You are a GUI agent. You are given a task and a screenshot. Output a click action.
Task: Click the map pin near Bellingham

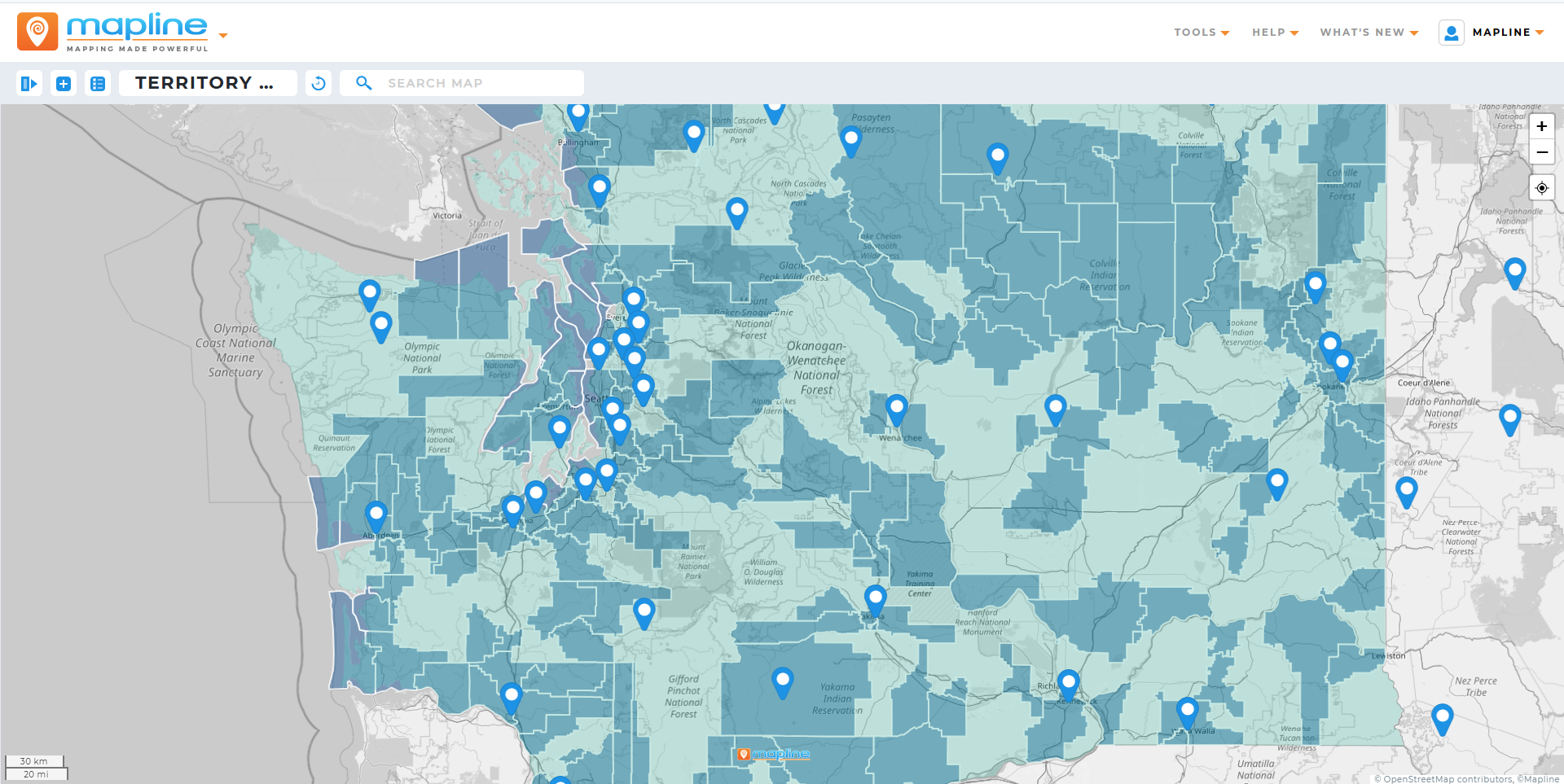[578, 116]
